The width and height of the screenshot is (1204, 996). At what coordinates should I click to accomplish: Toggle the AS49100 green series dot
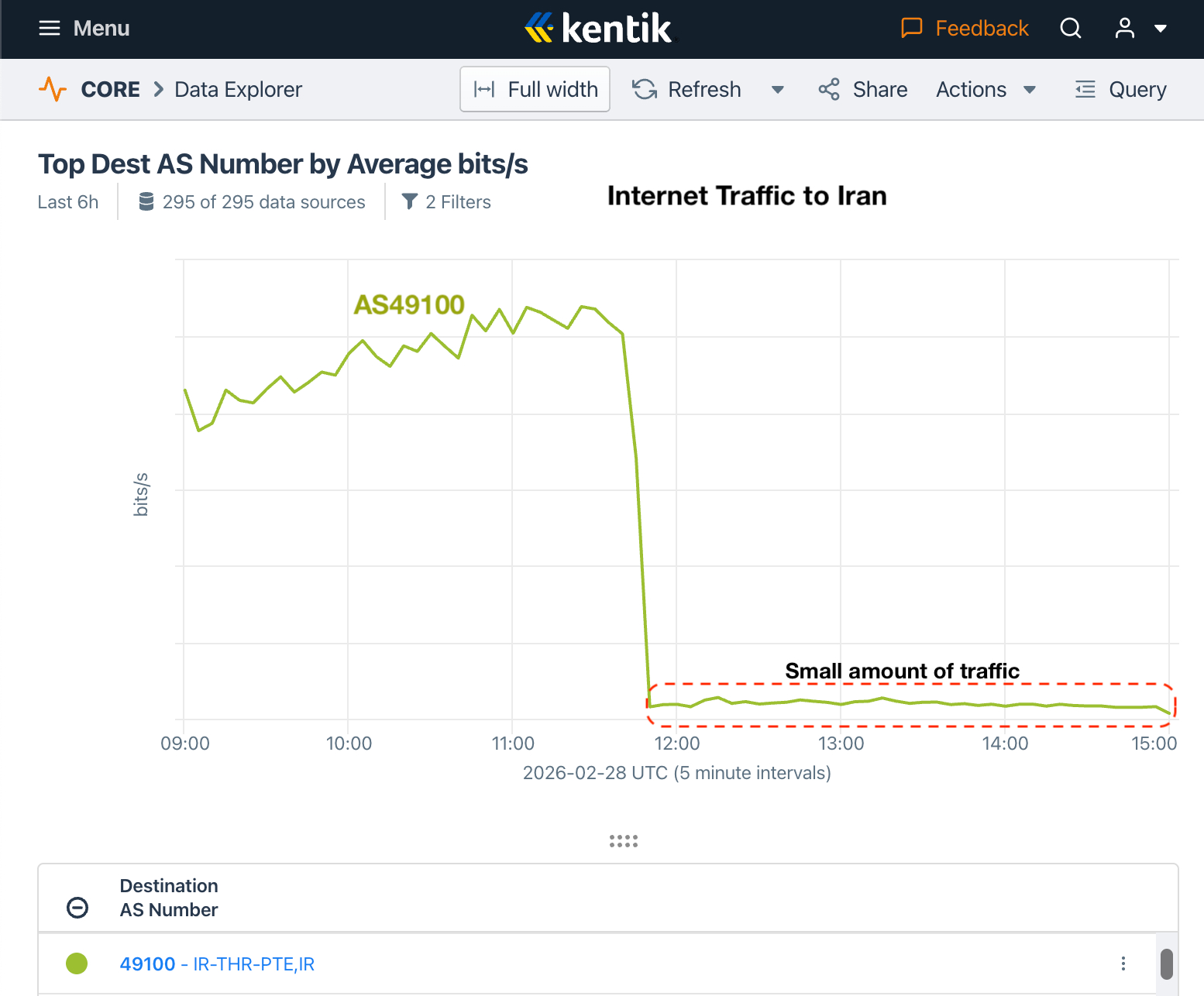[x=77, y=963]
